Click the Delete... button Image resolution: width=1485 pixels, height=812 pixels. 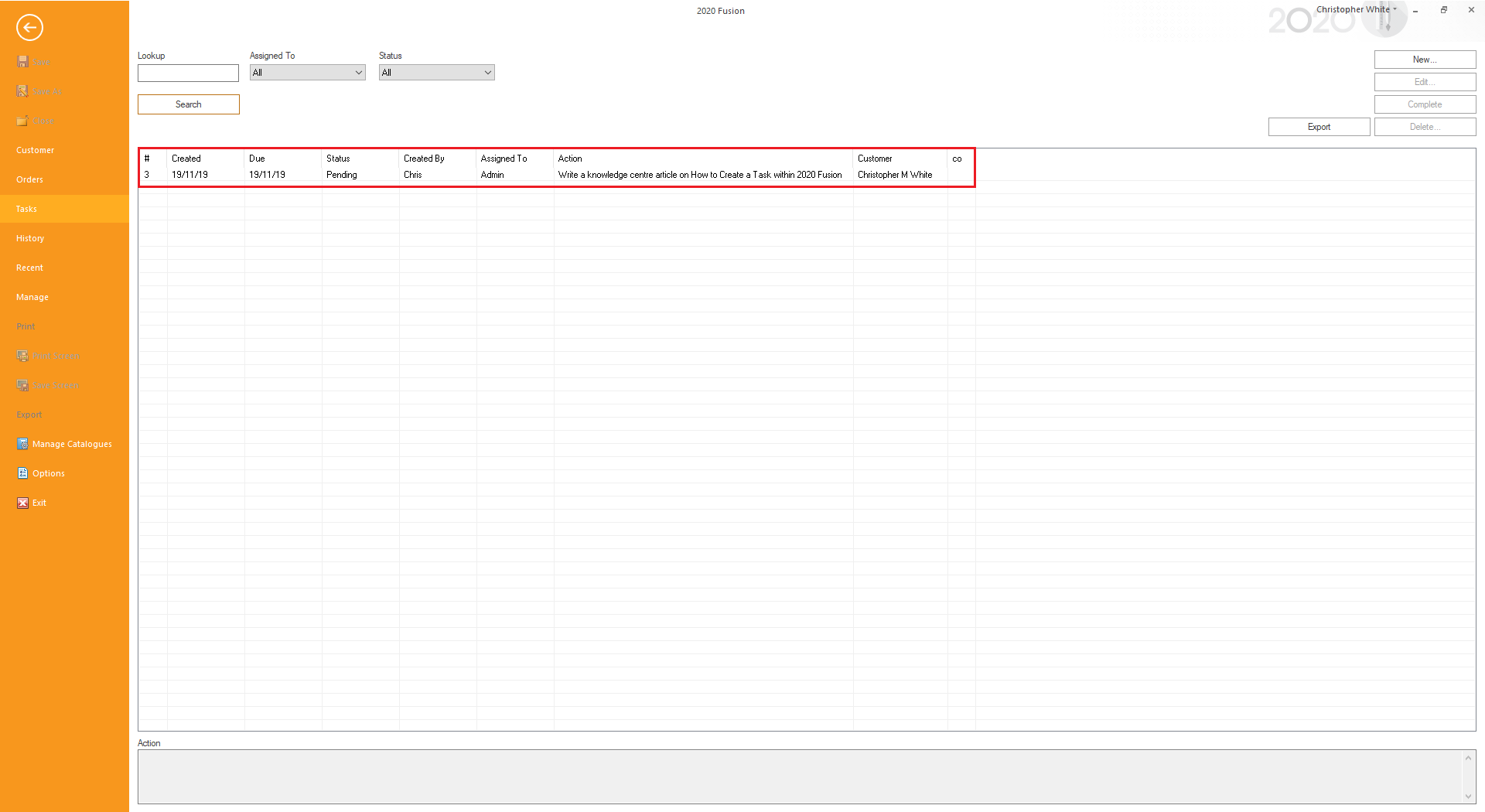1425,127
